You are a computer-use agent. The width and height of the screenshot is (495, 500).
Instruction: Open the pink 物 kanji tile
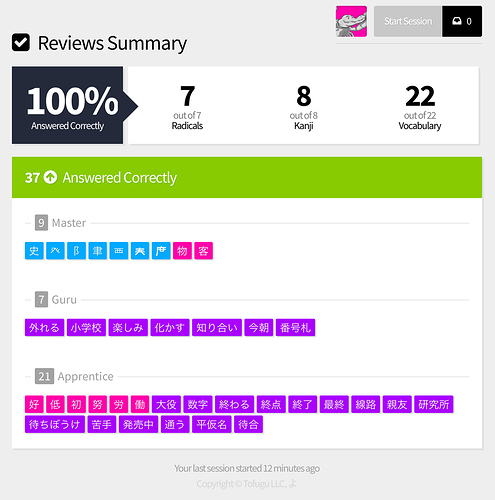tap(182, 251)
